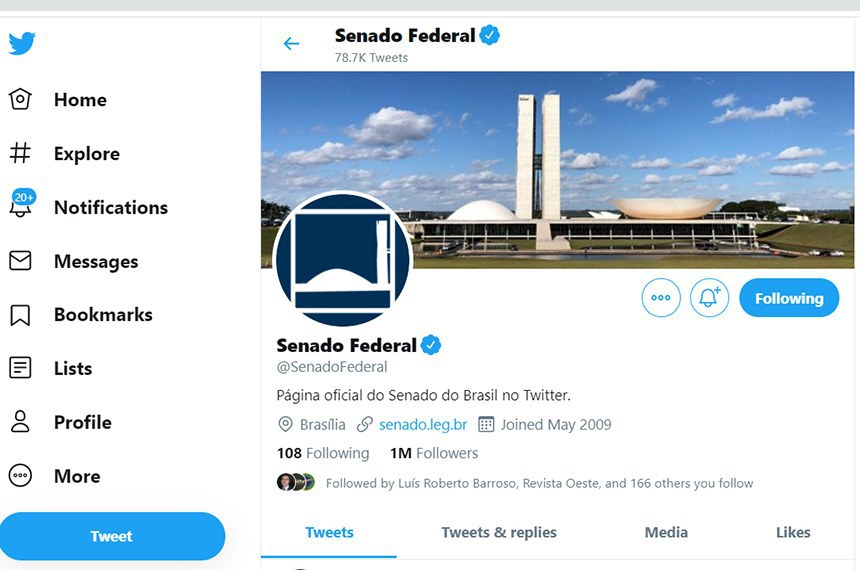Screen dimensions: 860x570
Task: Open Bookmarks from the sidebar
Action: pyautogui.click(x=102, y=315)
